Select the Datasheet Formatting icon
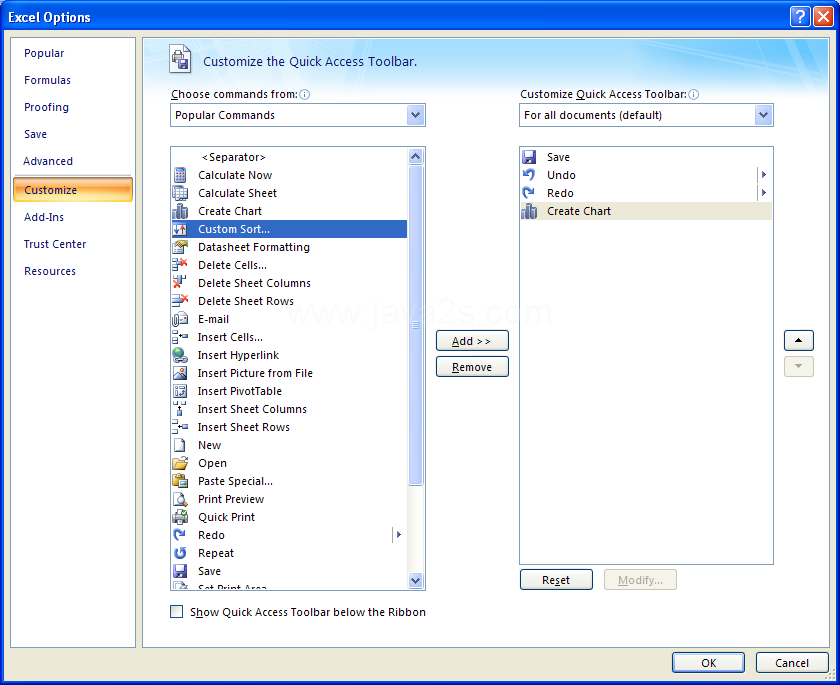Screen dimensions: 840x685 tap(180, 247)
